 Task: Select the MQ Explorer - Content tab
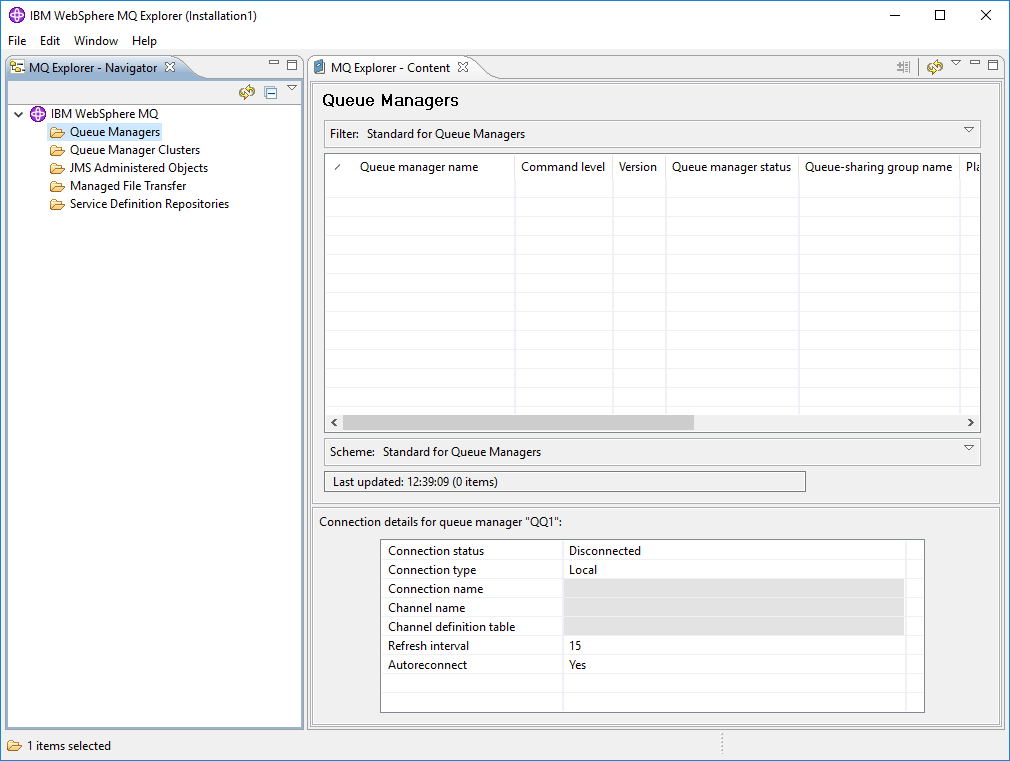(x=390, y=68)
